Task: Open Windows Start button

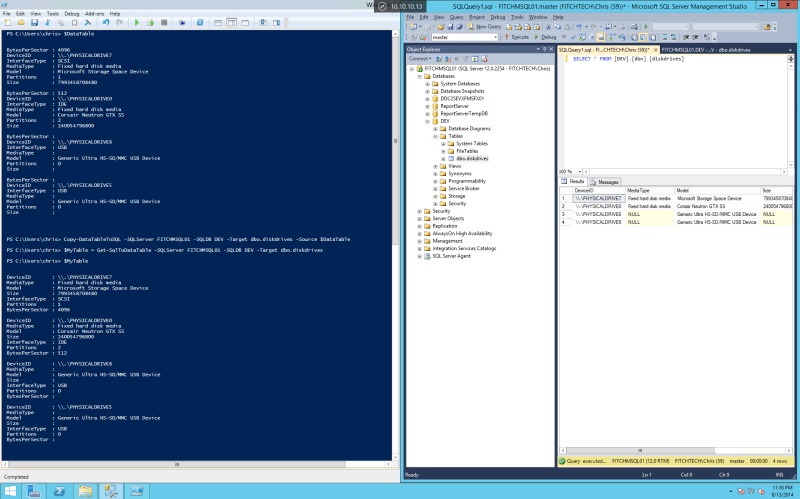Action: tap(10, 491)
